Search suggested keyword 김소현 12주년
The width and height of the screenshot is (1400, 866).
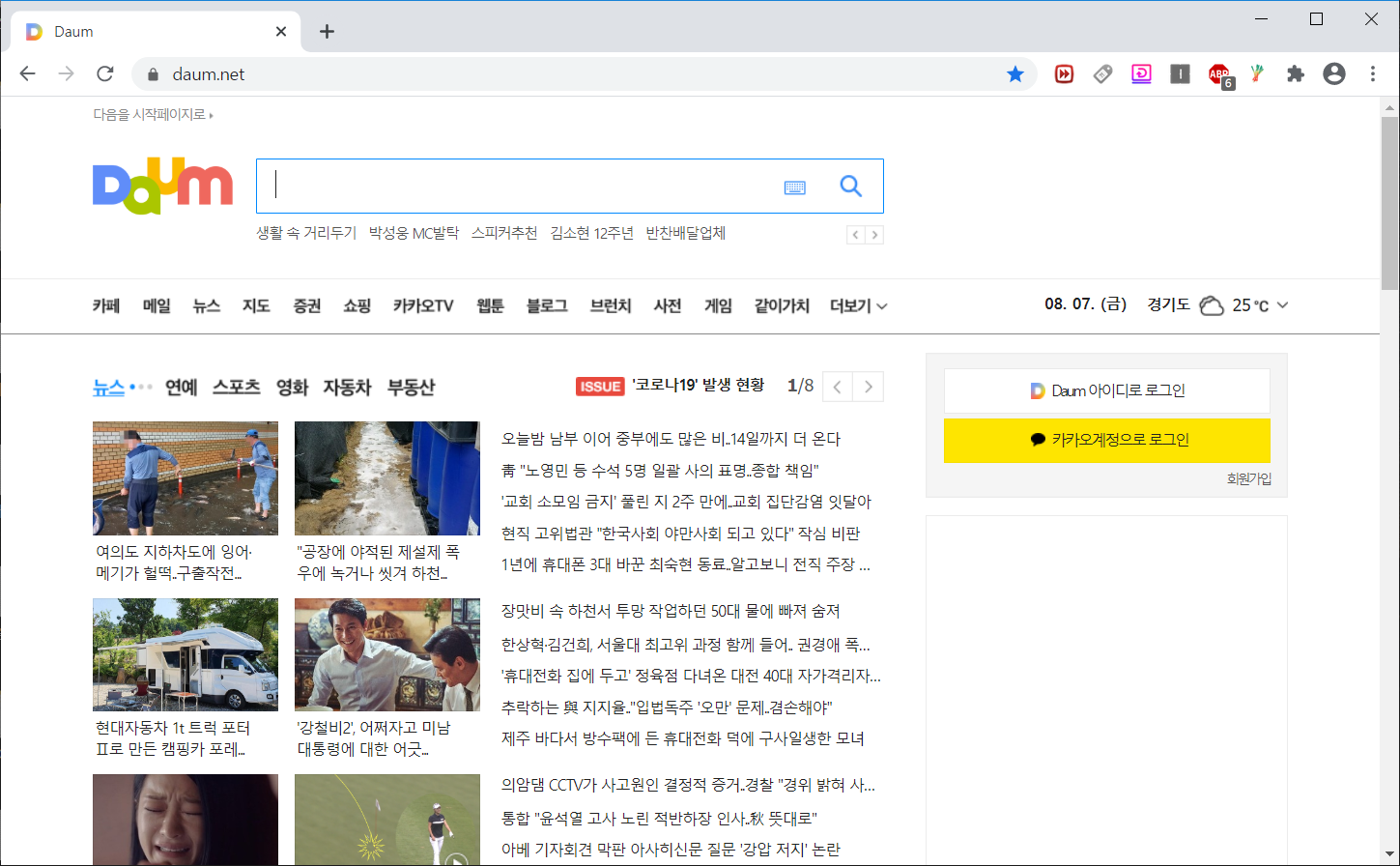pyautogui.click(x=592, y=233)
